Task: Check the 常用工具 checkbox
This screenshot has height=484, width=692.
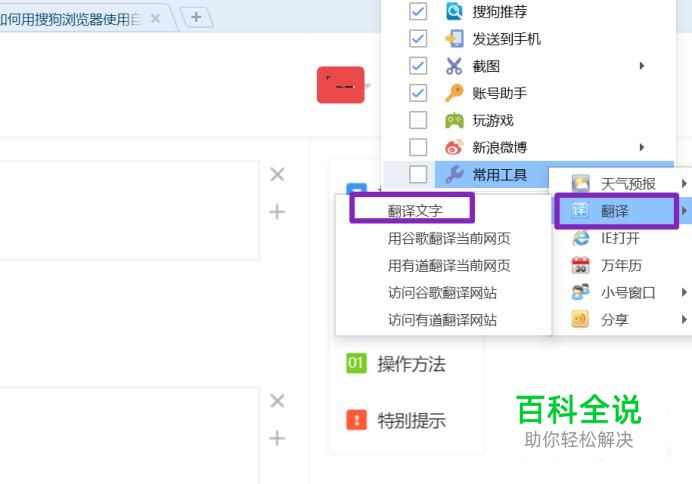Action: [x=418, y=174]
